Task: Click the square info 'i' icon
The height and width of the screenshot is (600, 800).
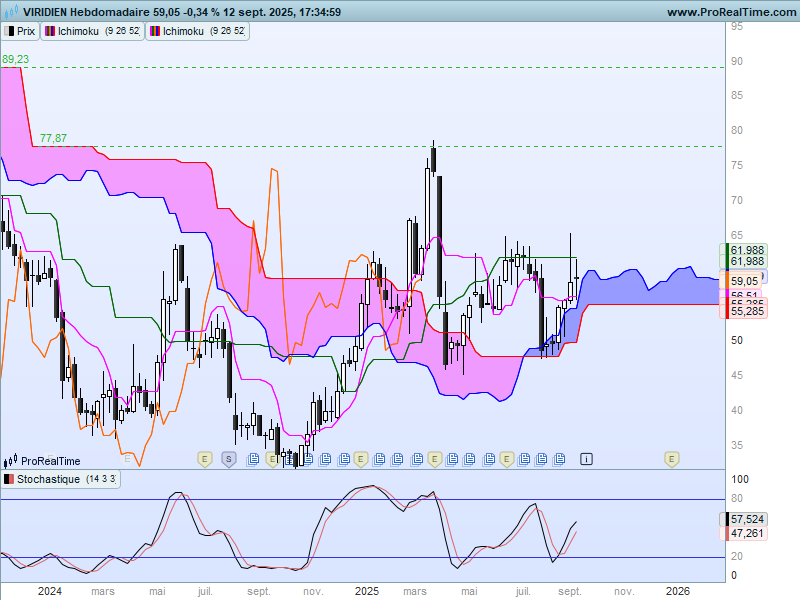Action: 586,459
